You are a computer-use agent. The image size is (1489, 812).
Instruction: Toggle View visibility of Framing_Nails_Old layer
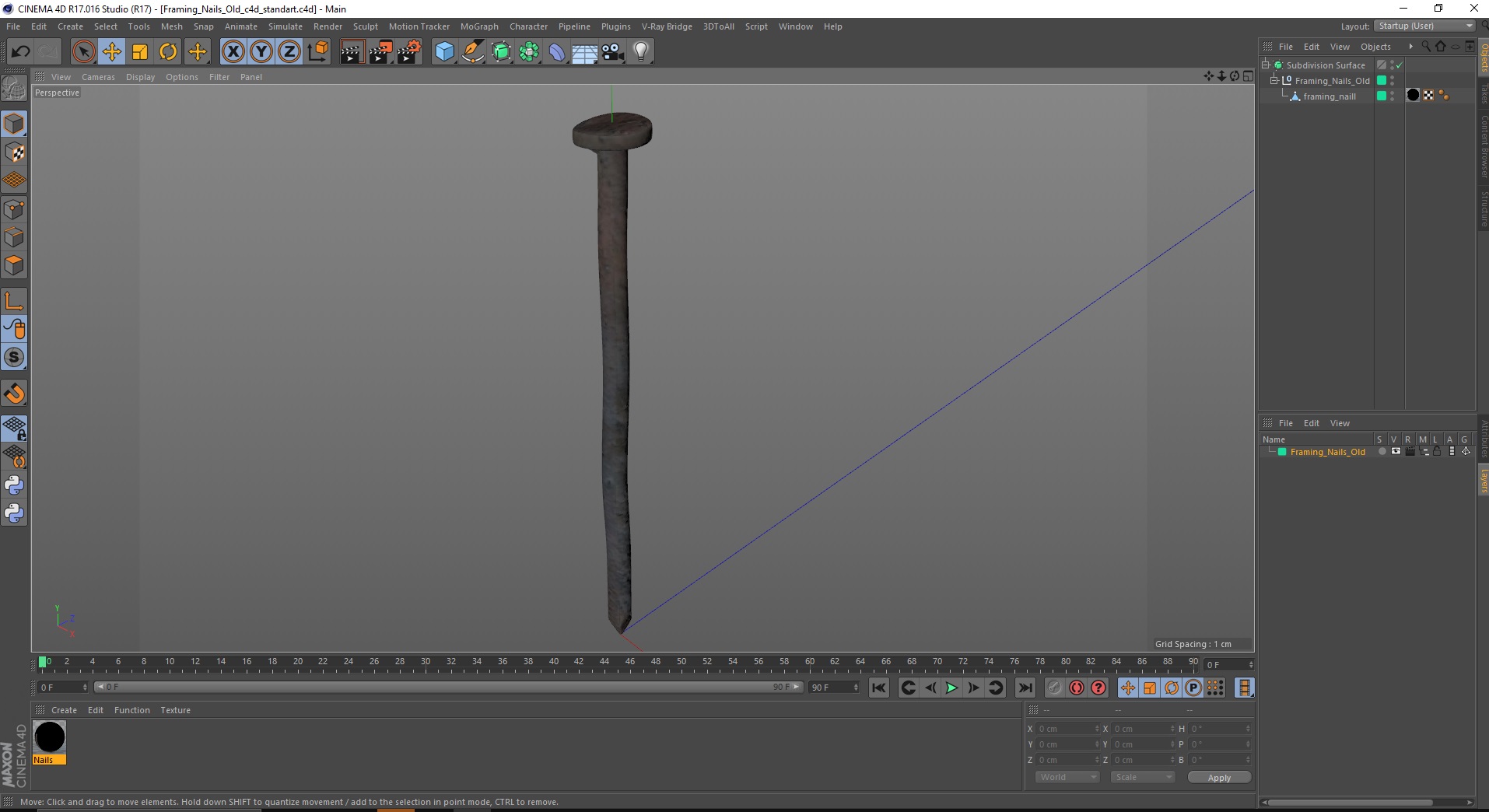(1396, 451)
